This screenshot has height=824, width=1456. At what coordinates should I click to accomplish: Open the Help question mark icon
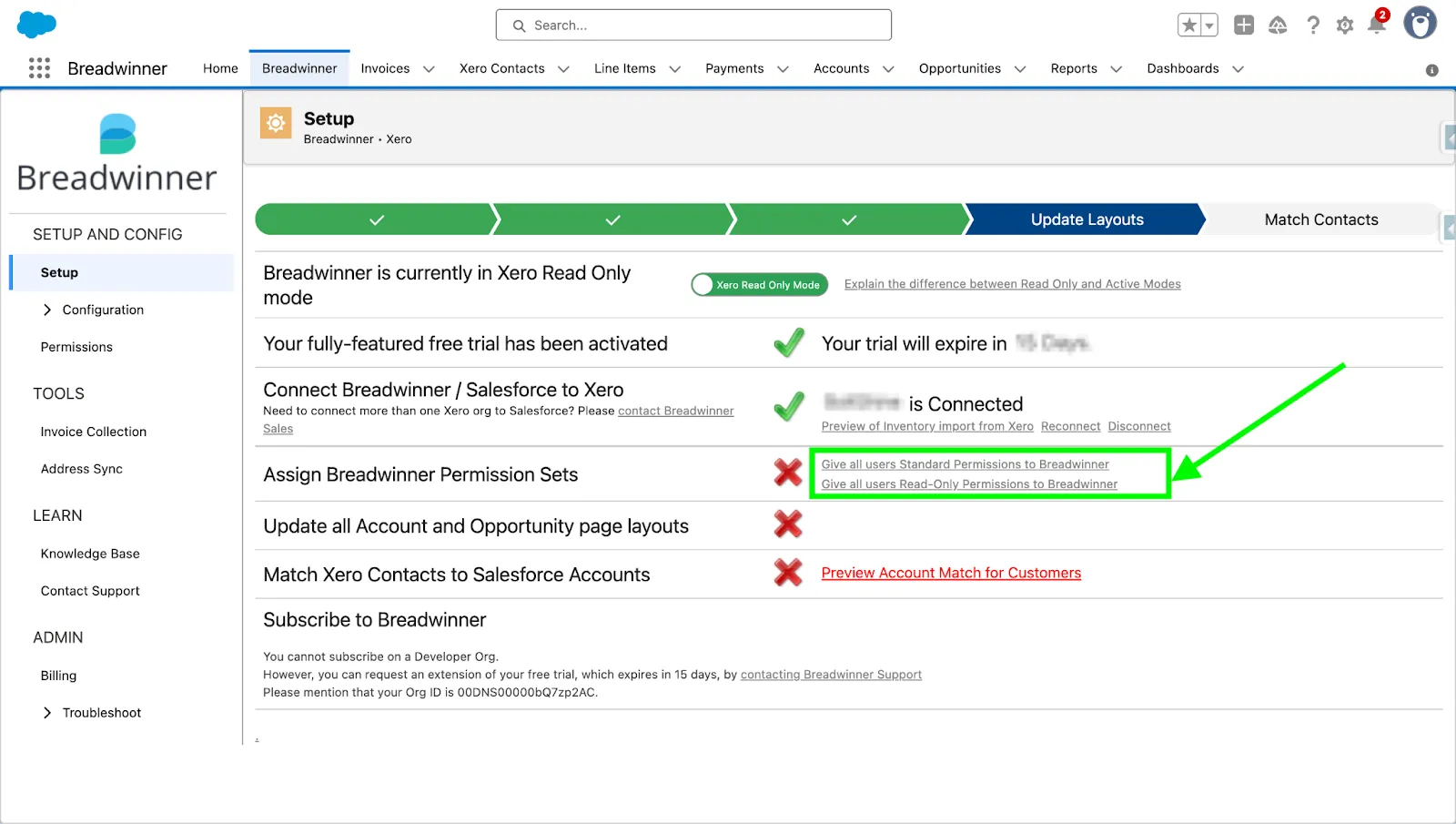(1312, 25)
